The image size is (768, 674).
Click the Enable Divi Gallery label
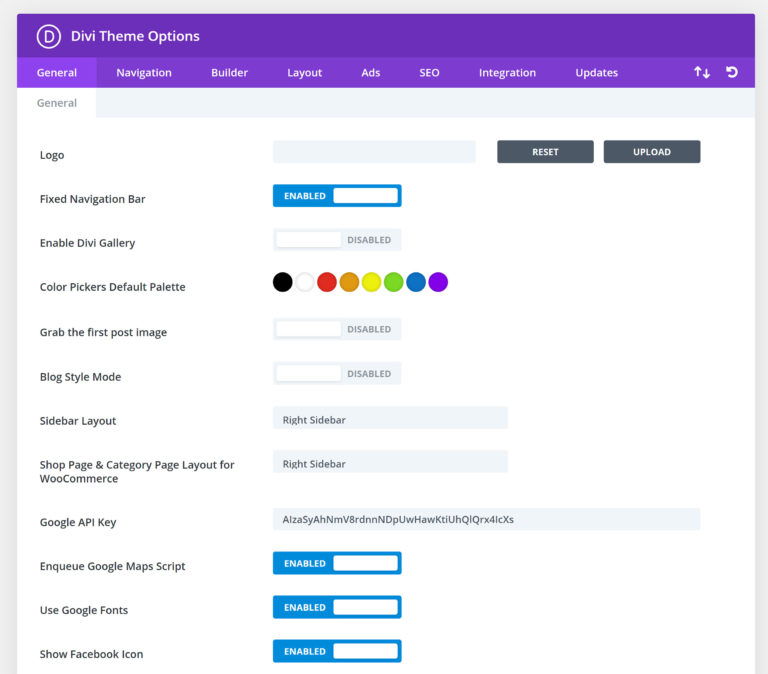pyautogui.click(x=87, y=243)
